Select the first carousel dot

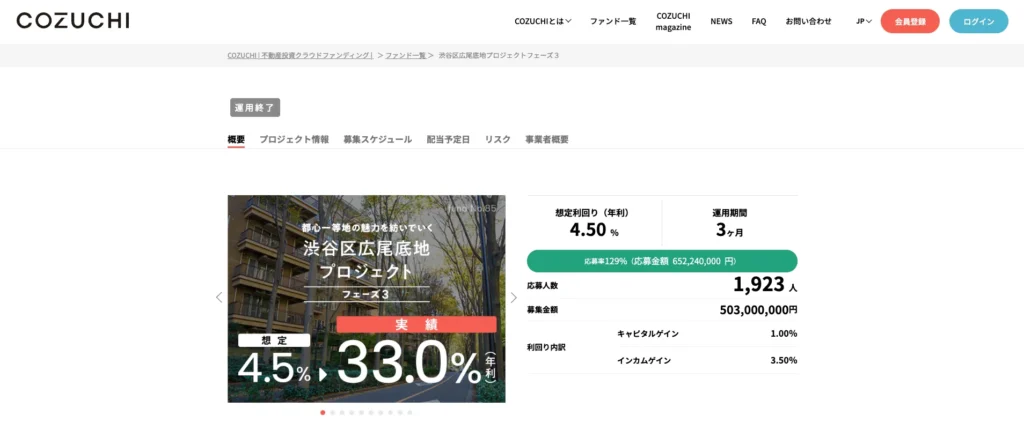point(323,412)
